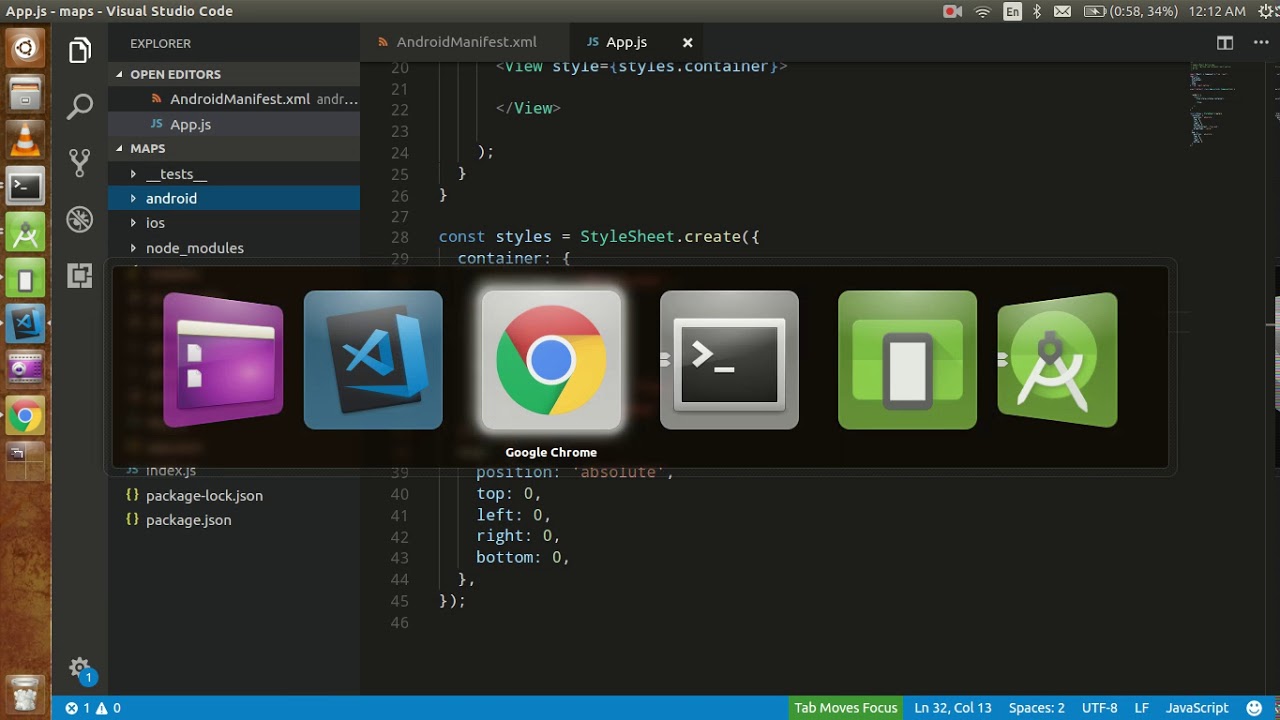Select Android Studio in the app switcher
The width and height of the screenshot is (1280, 720).
pyautogui.click(x=1057, y=360)
